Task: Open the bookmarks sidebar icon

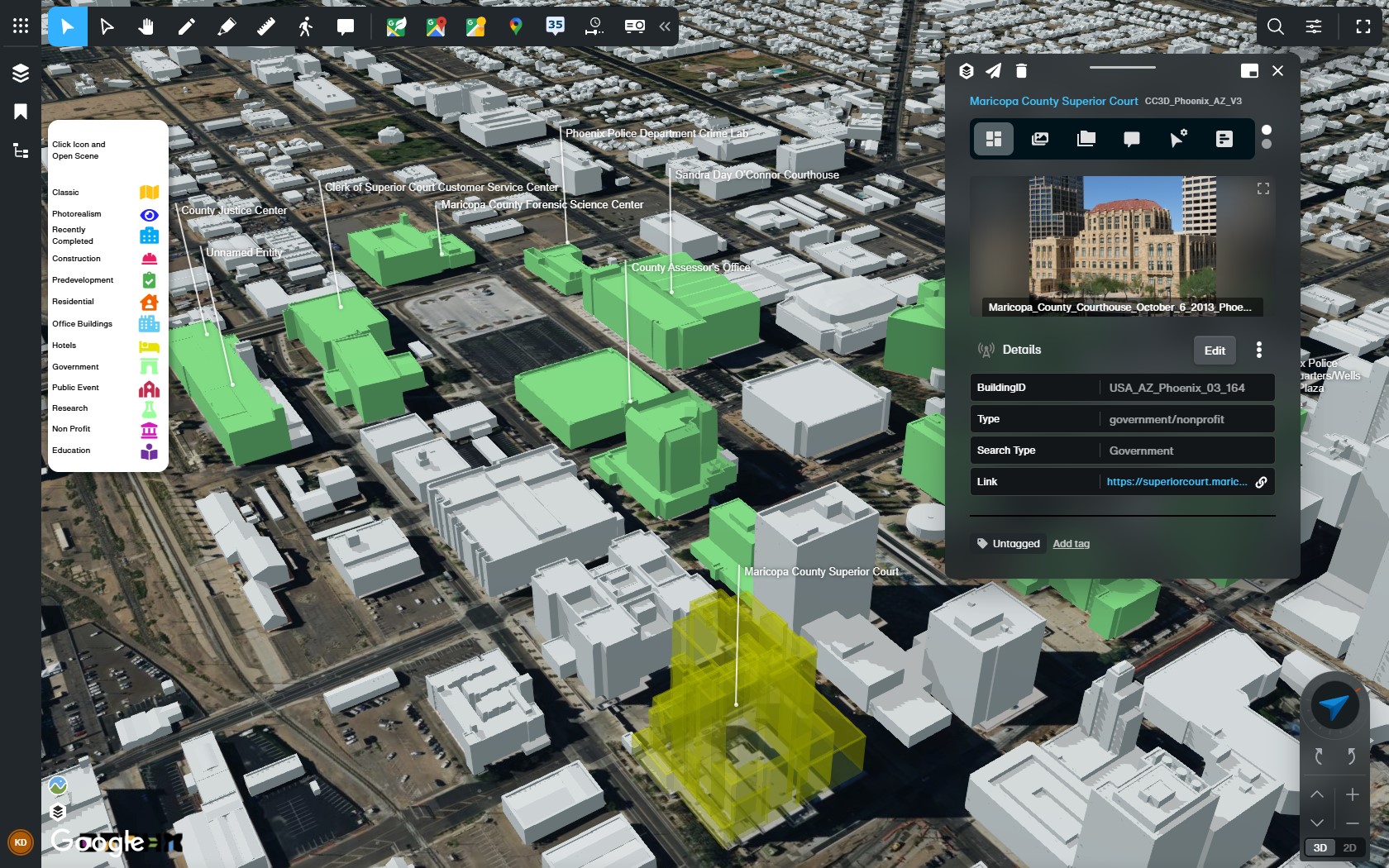Action: pyautogui.click(x=21, y=112)
